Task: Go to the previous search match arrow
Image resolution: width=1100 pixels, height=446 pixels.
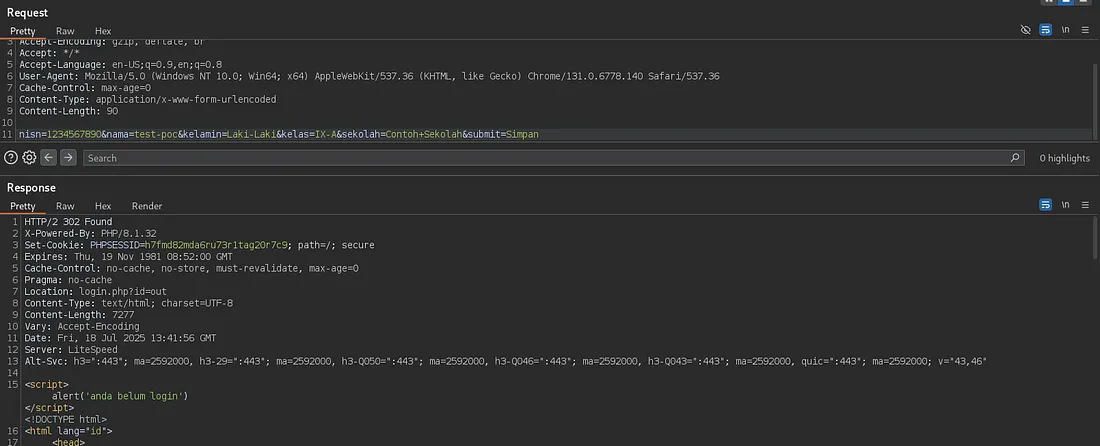Action: click(48, 158)
